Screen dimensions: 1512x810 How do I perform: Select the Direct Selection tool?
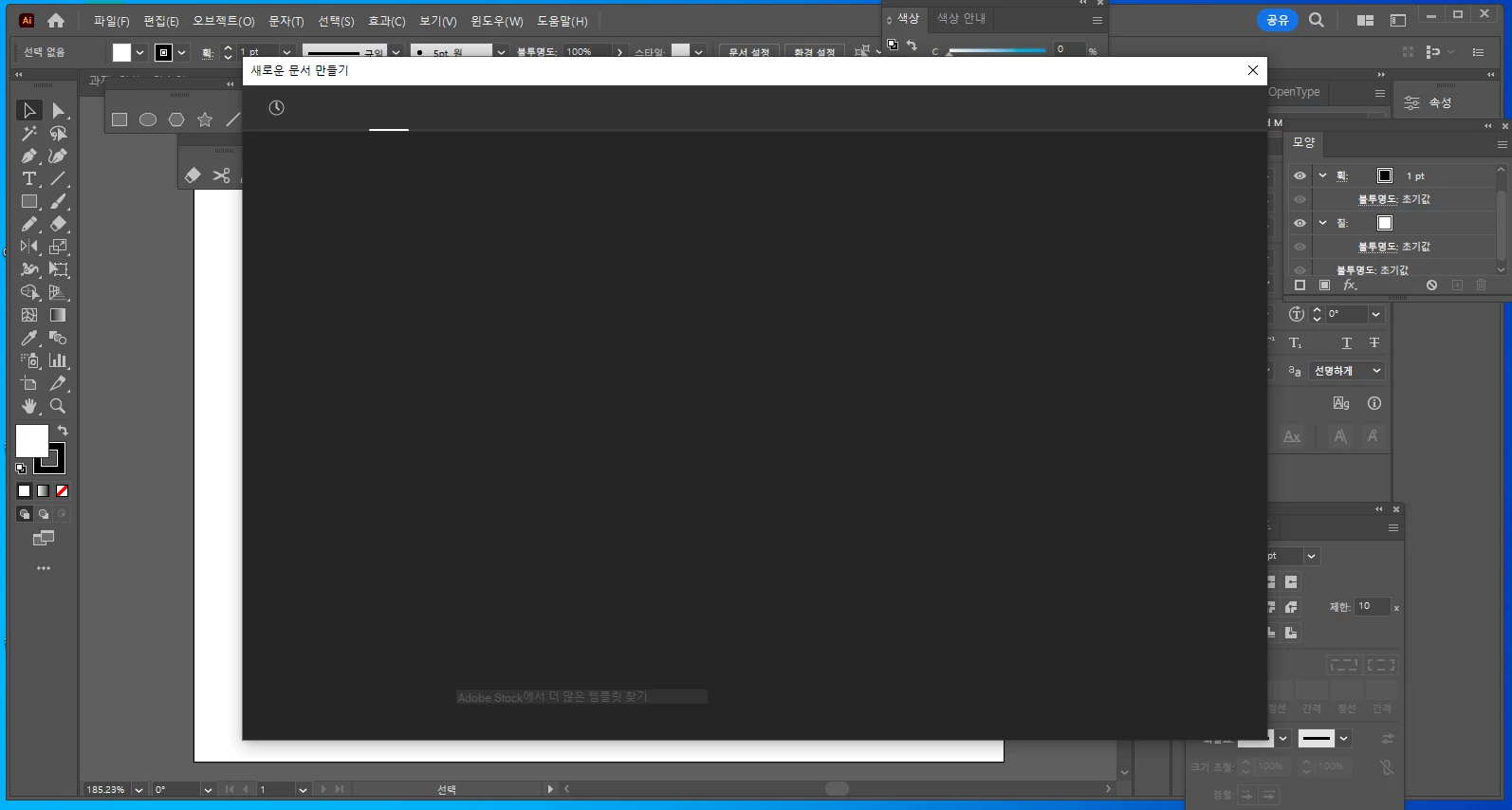59,111
